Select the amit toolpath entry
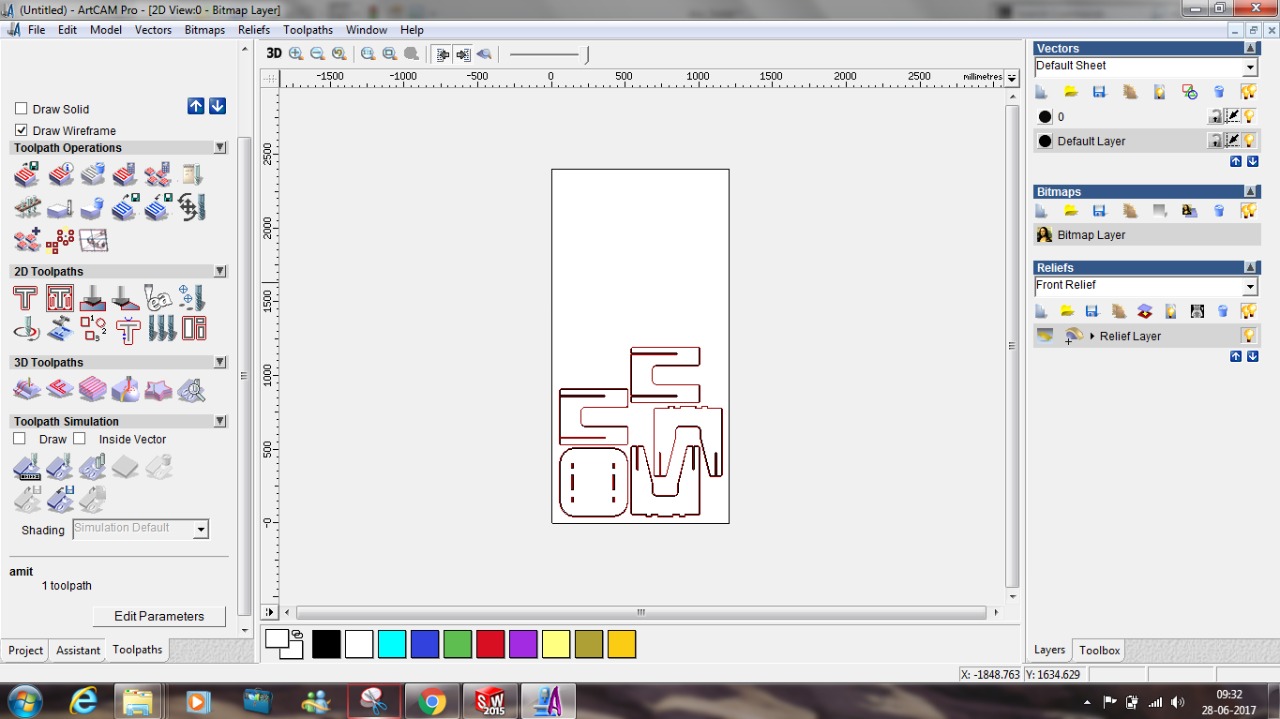 (x=21, y=571)
